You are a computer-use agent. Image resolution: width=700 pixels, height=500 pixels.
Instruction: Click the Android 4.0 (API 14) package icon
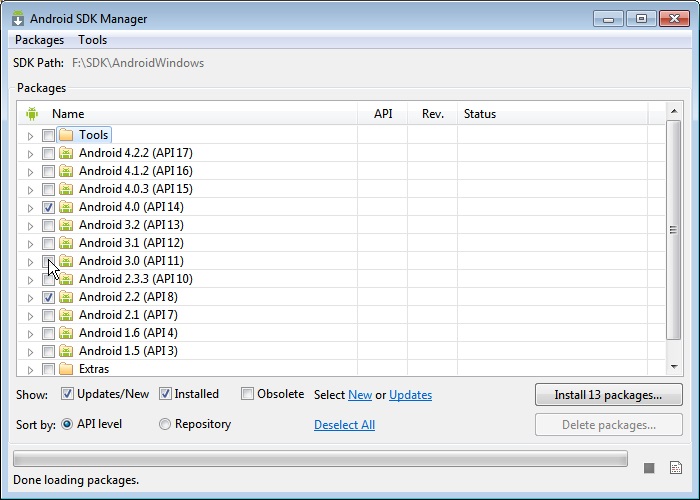coord(66,207)
